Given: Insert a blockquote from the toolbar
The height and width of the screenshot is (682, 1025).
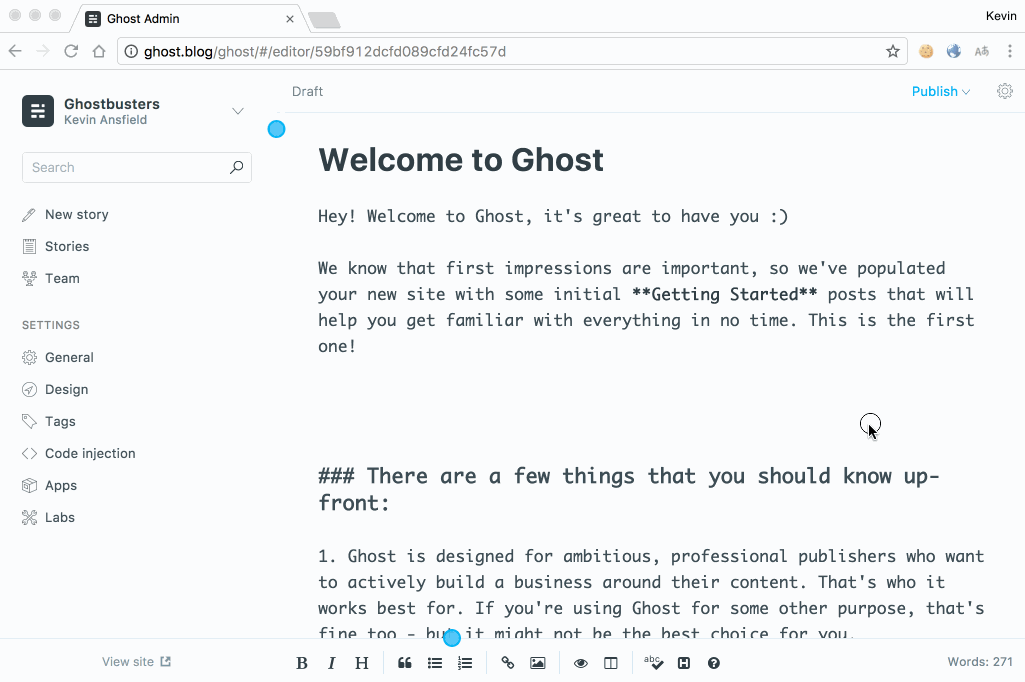Looking at the screenshot, I should tap(405, 663).
